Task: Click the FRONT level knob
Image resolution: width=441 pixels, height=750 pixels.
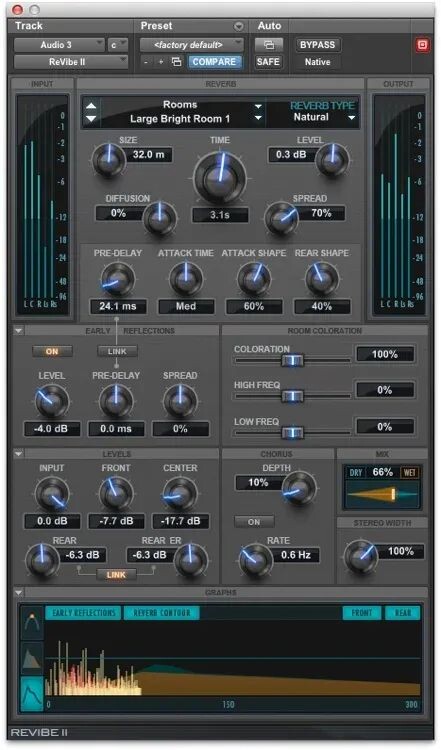Action: [x=116, y=494]
